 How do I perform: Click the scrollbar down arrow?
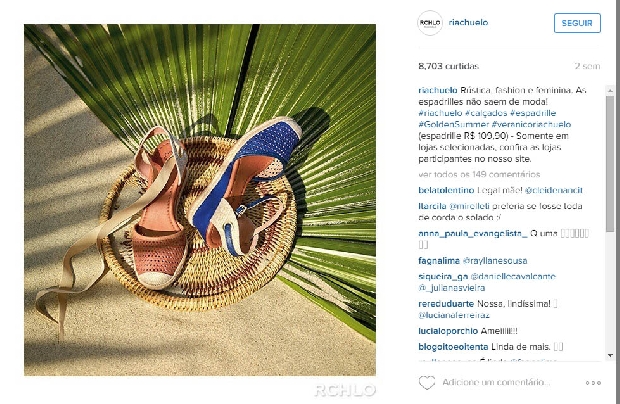click(x=610, y=356)
